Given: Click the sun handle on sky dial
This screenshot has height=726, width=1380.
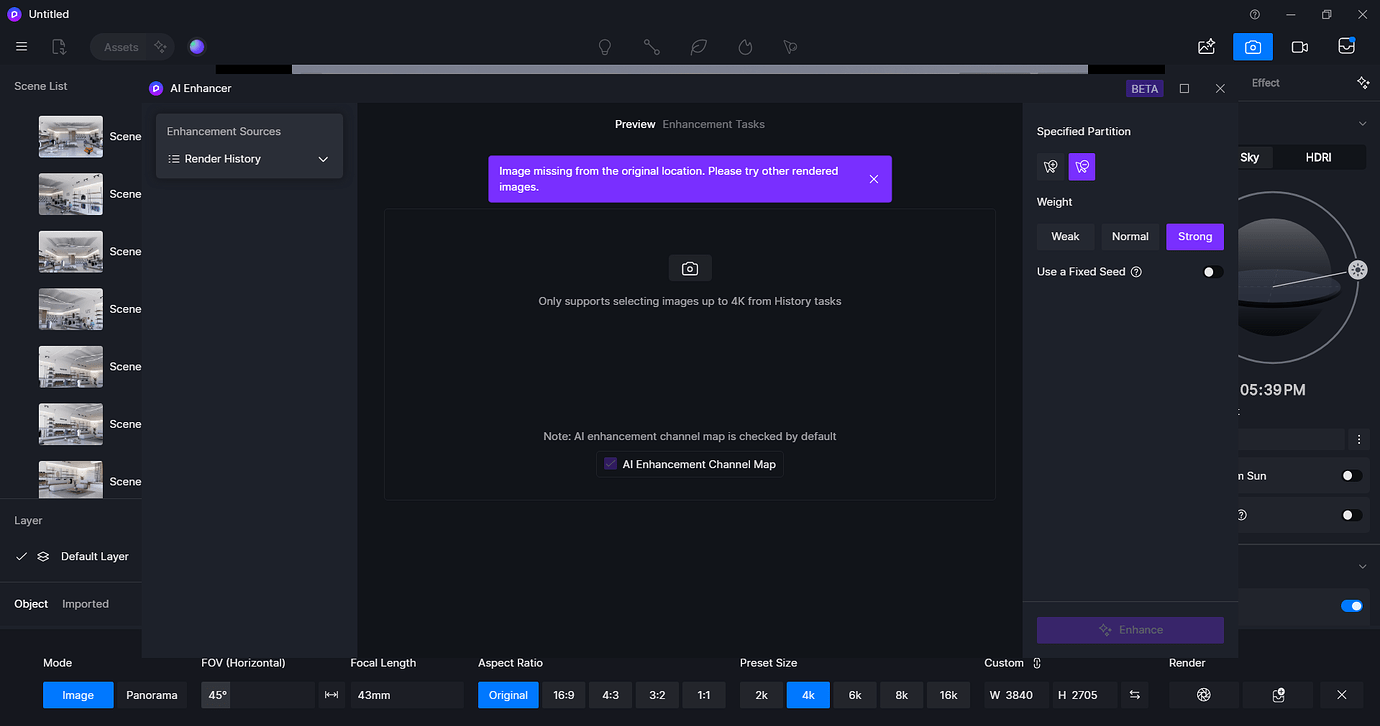Looking at the screenshot, I should pos(1357,269).
